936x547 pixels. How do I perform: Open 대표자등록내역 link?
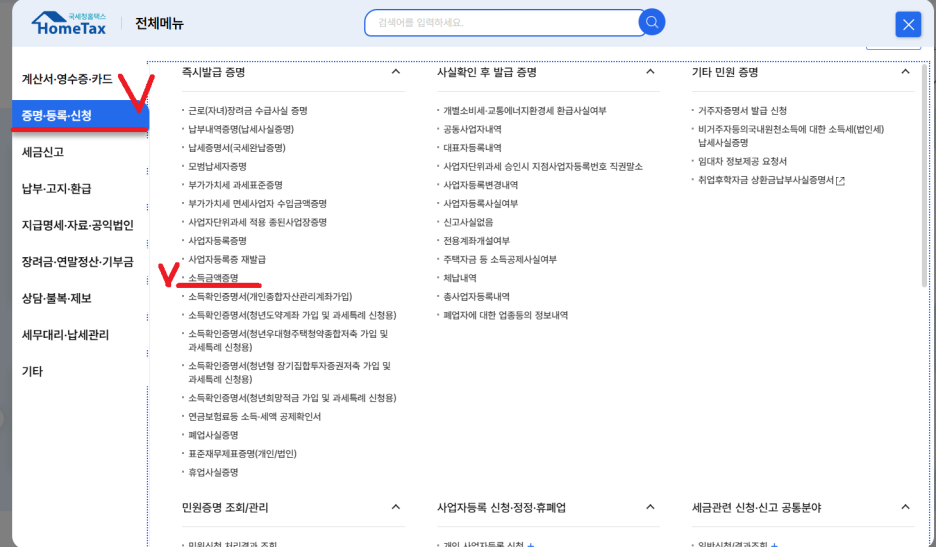click(x=472, y=147)
